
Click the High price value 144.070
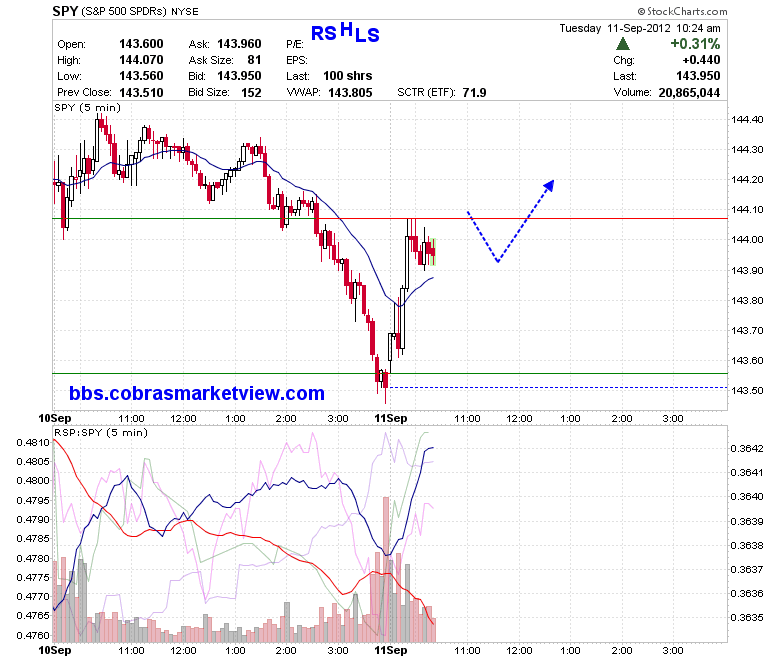[141, 60]
